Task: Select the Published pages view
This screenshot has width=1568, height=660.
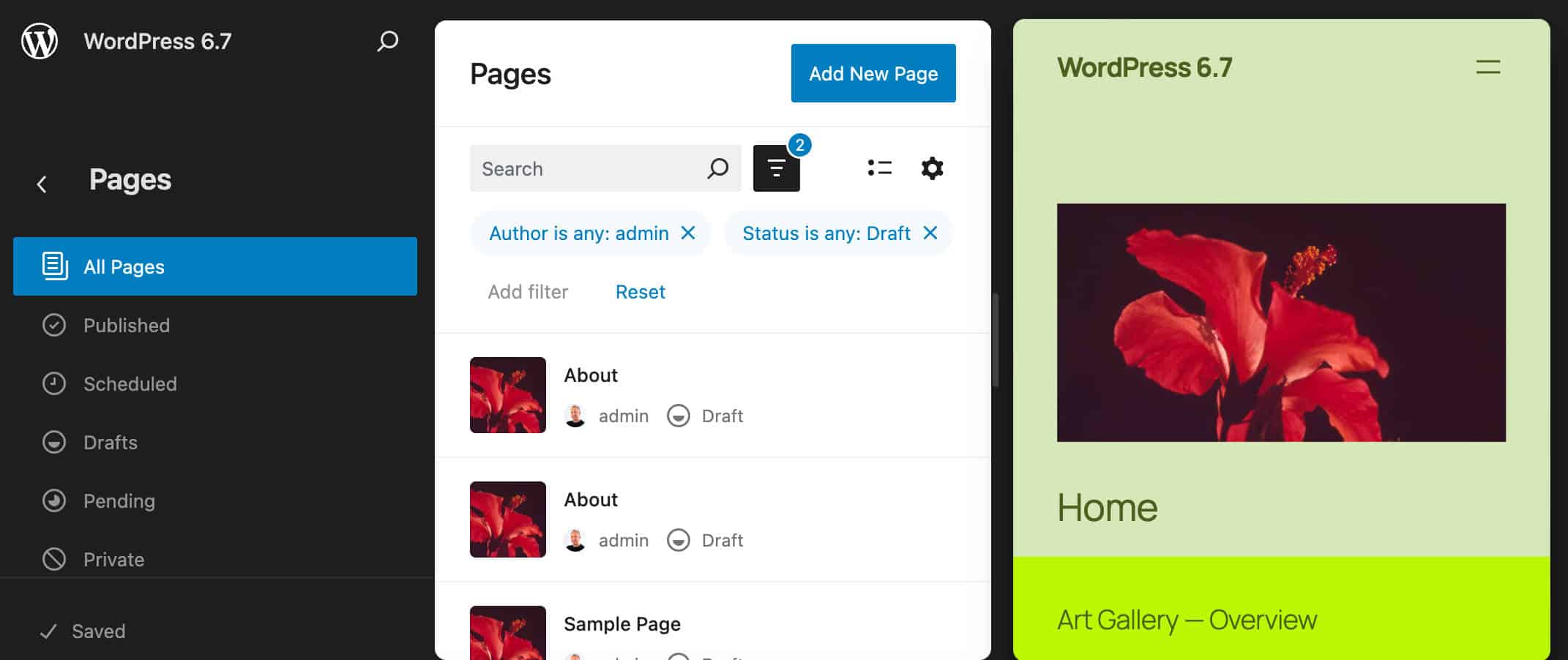Action: 126,325
